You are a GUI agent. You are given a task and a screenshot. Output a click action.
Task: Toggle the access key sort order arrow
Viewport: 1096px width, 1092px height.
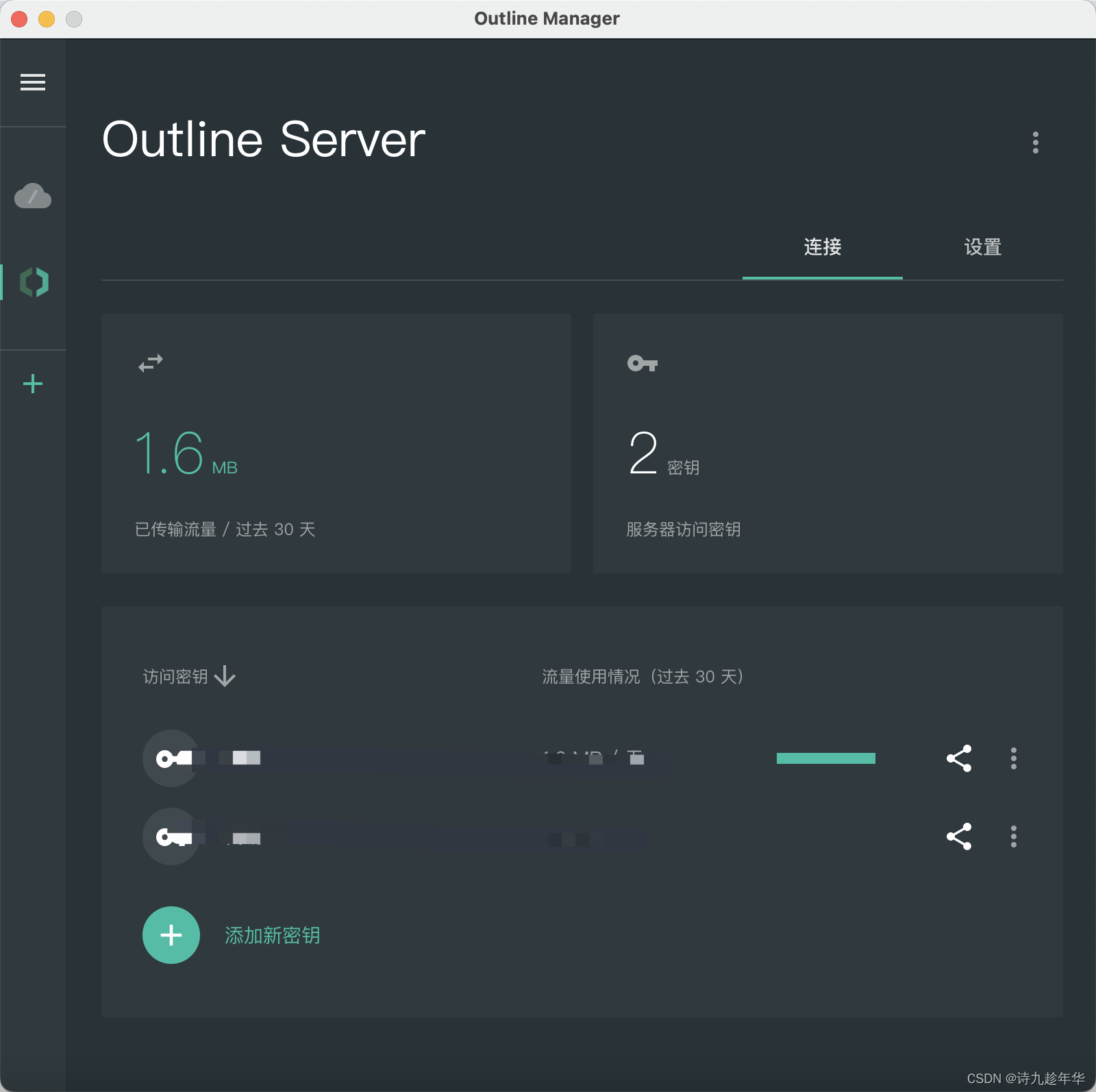(225, 677)
